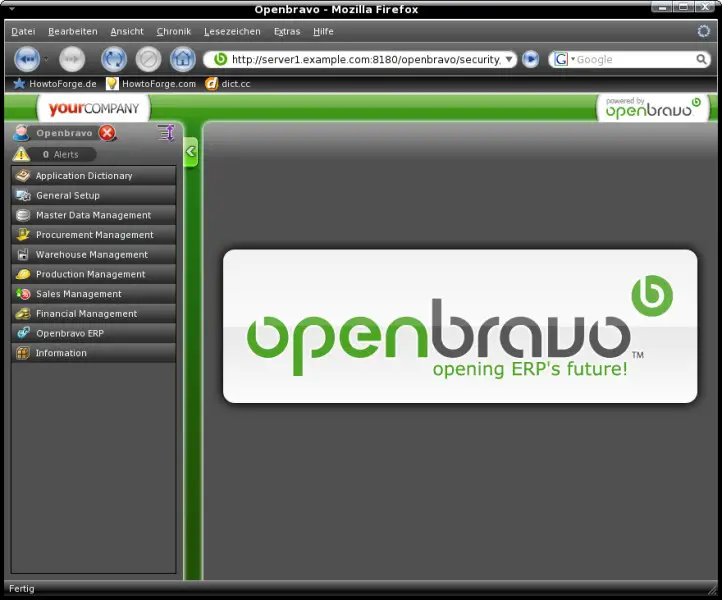Click the Fertig status bar text
The height and width of the screenshot is (600, 722).
(22, 588)
